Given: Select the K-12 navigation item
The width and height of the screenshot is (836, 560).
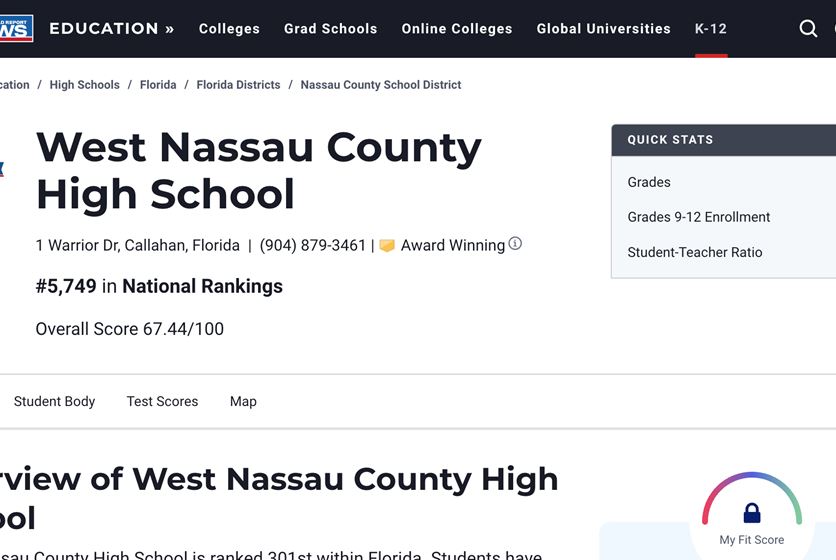Looking at the screenshot, I should pos(711,29).
